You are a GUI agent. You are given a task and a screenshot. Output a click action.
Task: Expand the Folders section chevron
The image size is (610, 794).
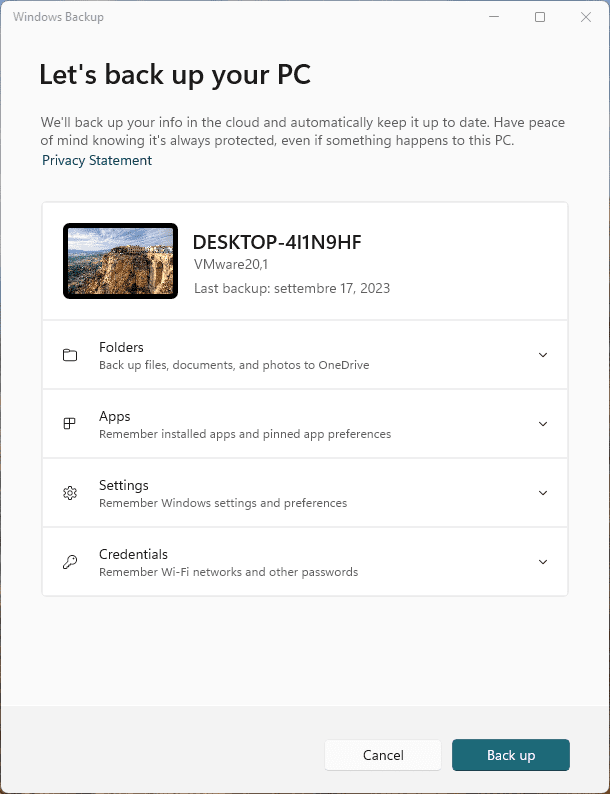(543, 355)
